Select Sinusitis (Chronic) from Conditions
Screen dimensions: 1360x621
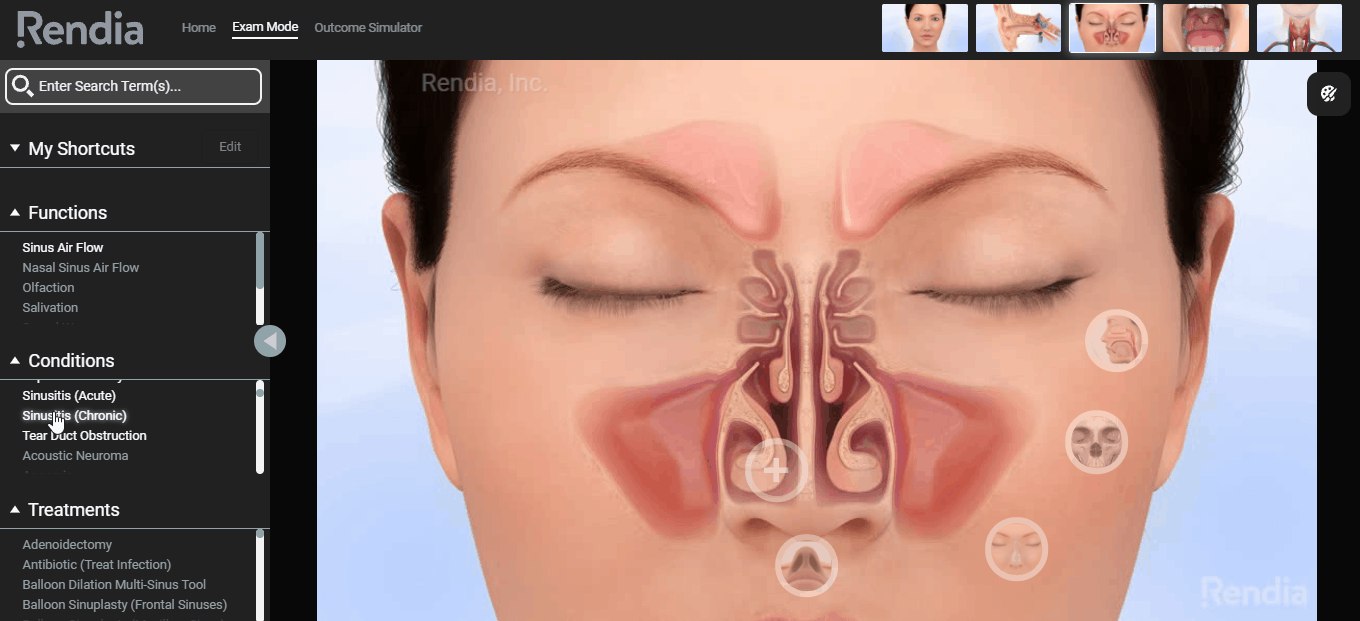[74, 415]
